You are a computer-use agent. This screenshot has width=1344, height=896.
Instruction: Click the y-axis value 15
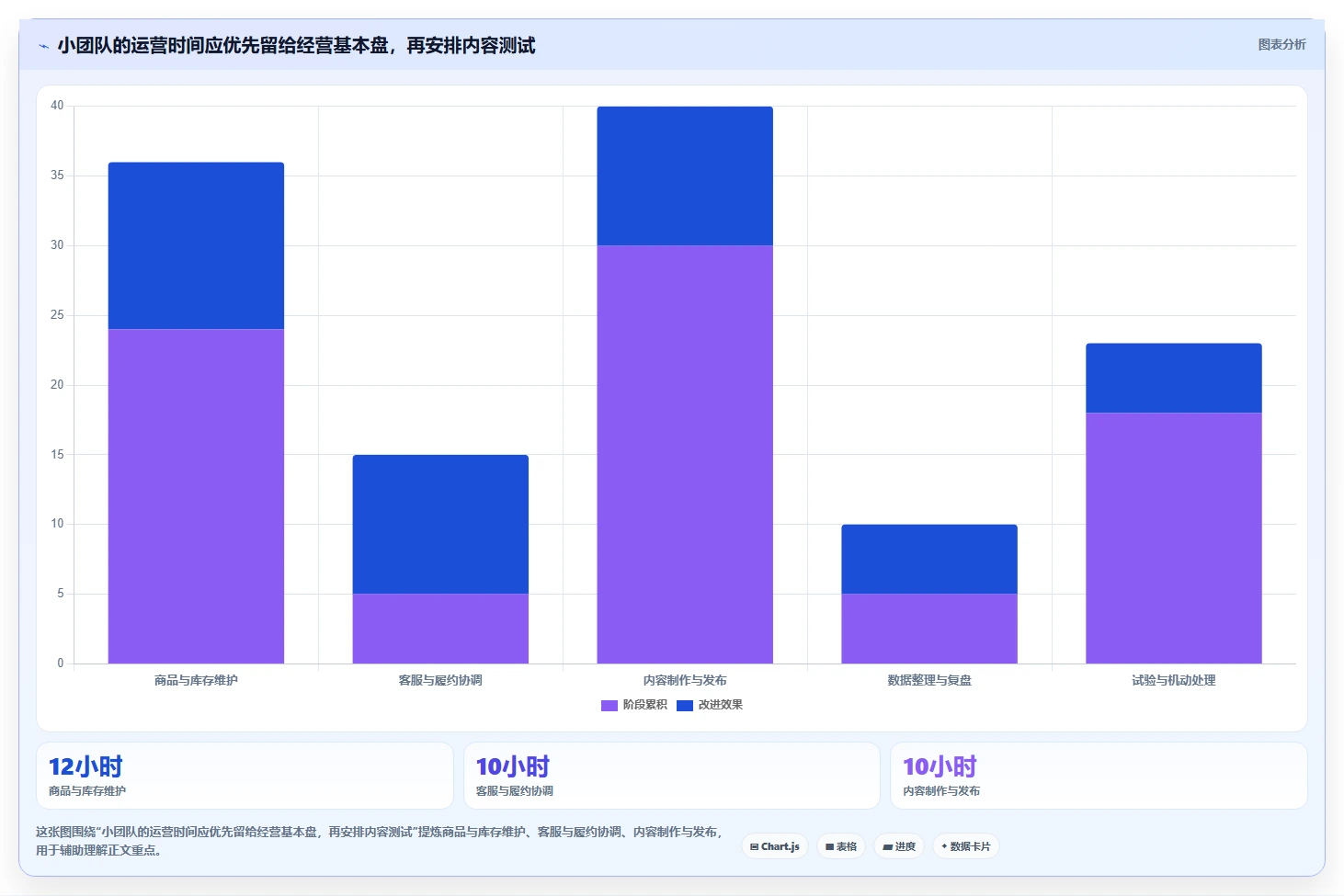[x=57, y=454]
